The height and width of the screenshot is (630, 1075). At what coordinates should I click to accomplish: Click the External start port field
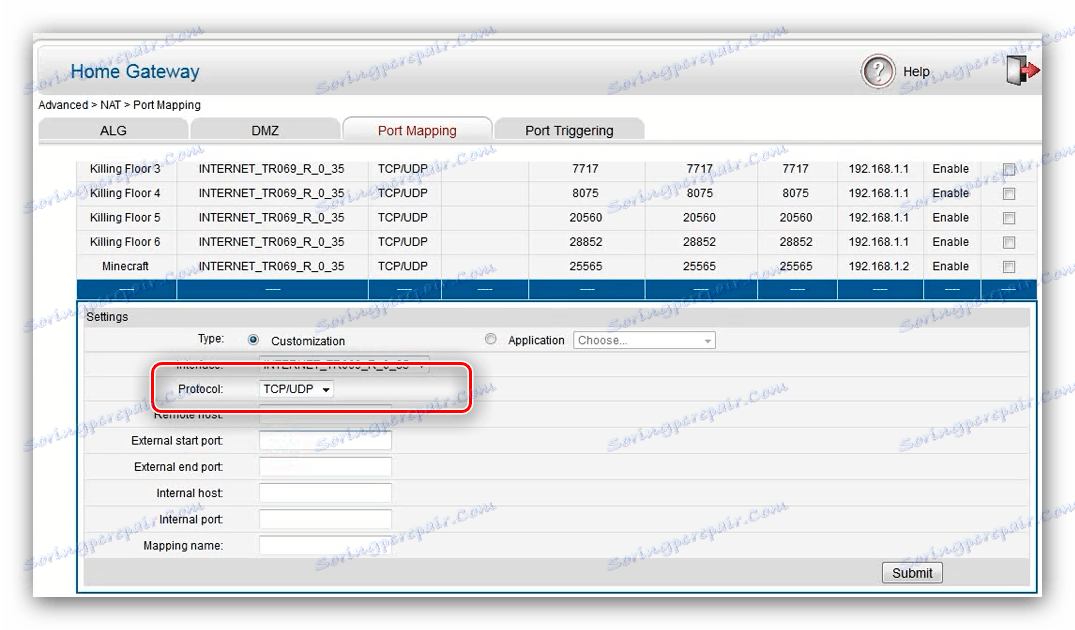(325, 441)
